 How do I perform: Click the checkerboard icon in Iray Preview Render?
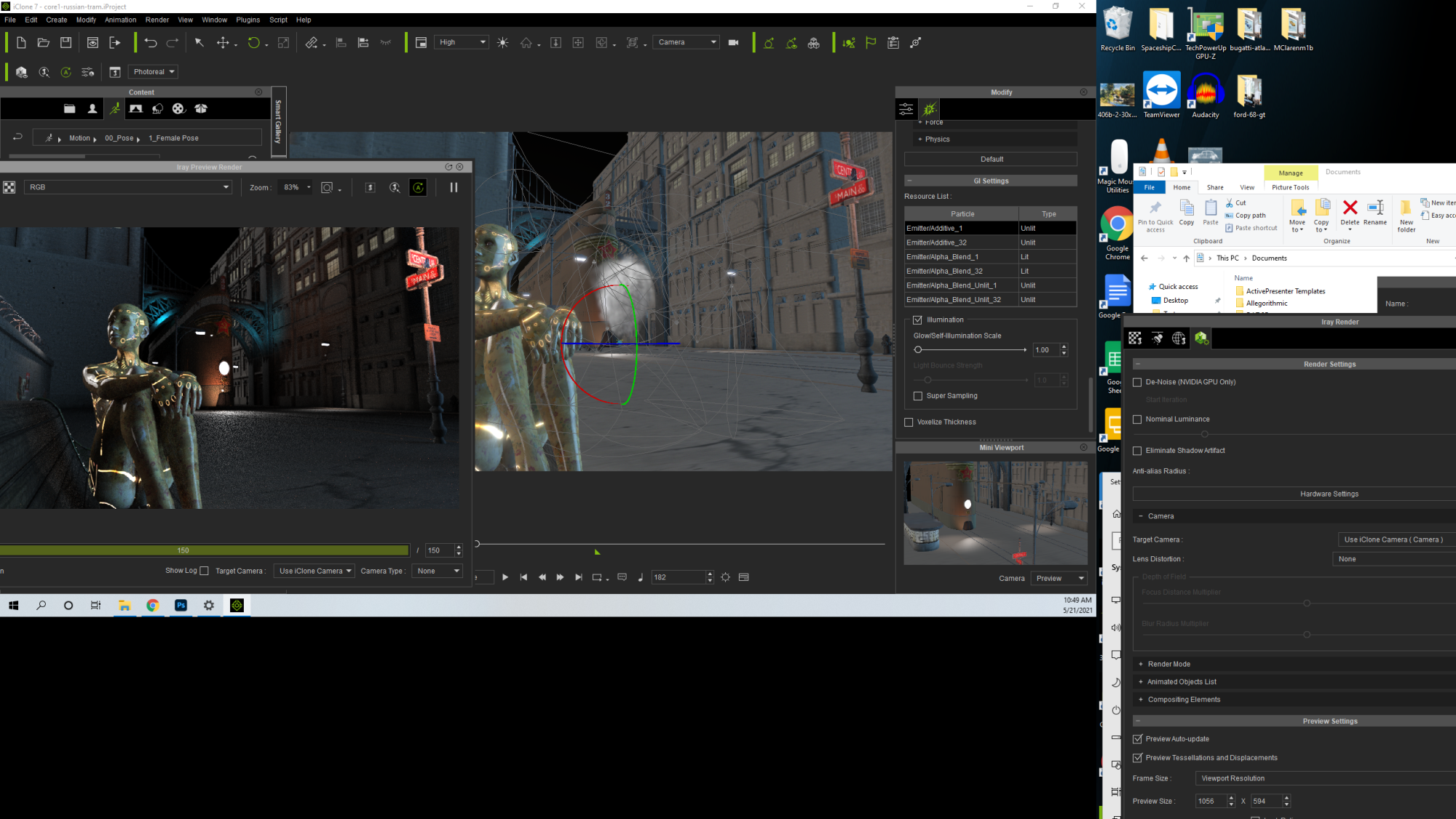[9, 188]
